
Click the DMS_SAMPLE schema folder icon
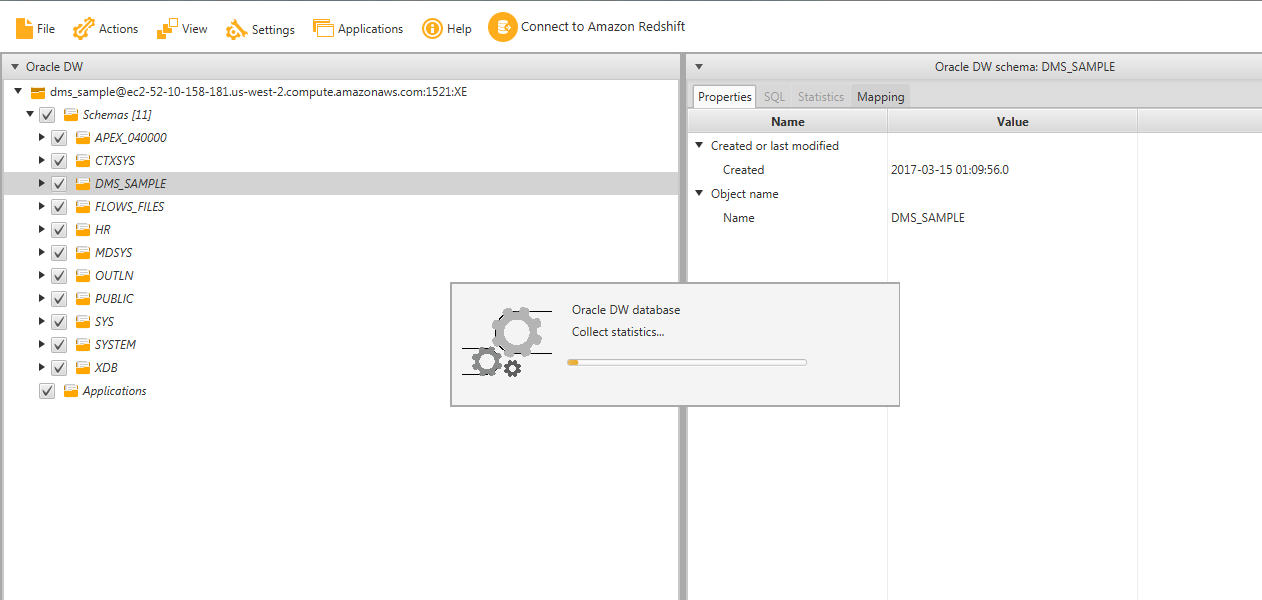pyautogui.click(x=83, y=184)
